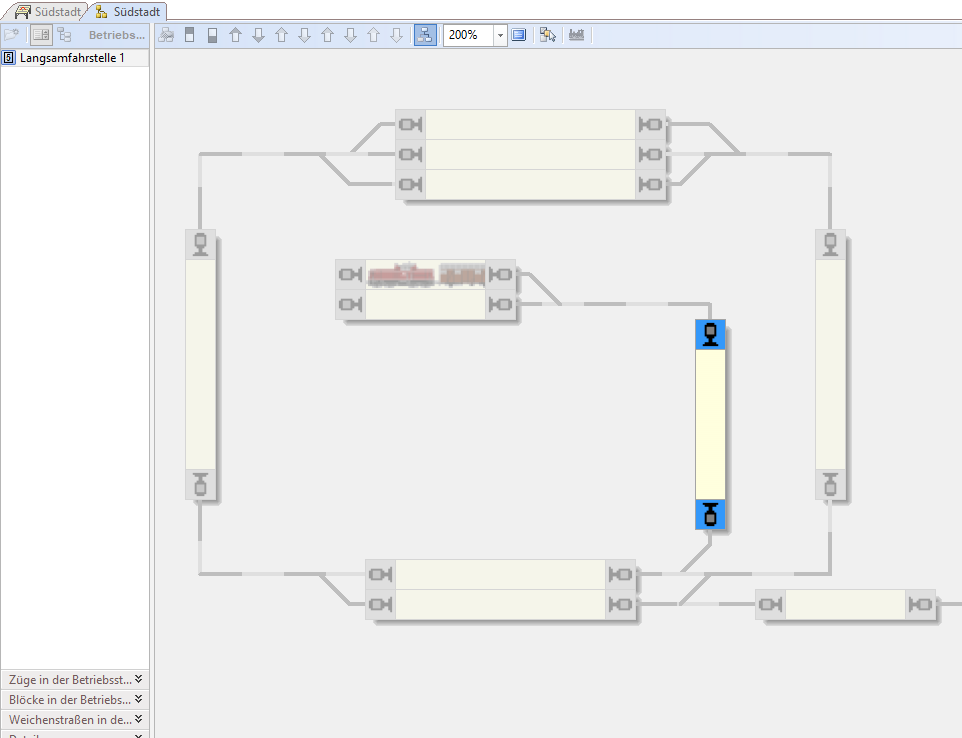Select 'Langsamfahrstelle 1' in the list
This screenshot has height=738, width=962.
click(x=72, y=58)
